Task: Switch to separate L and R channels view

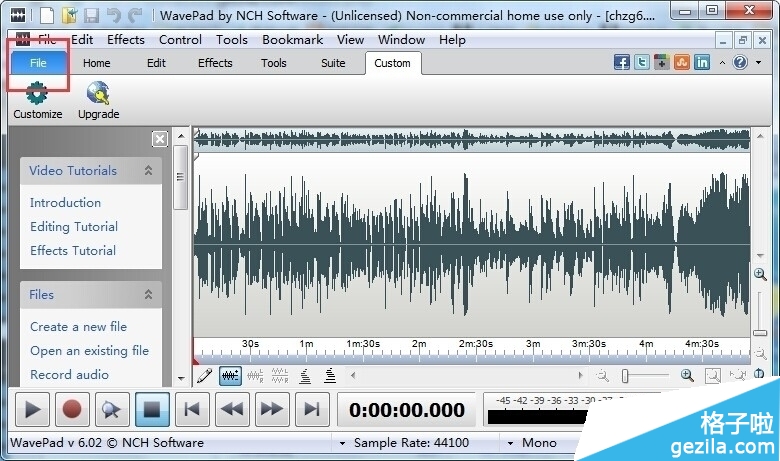Action: pos(280,375)
